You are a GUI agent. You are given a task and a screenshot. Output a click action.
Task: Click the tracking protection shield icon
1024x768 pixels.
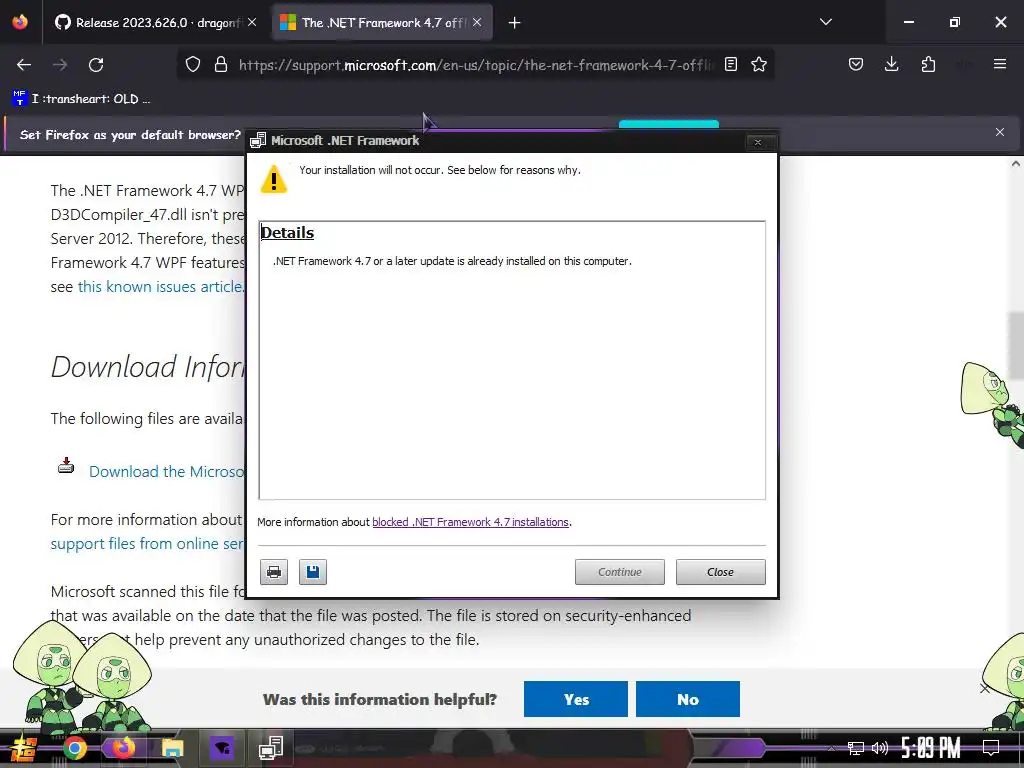pyautogui.click(x=193, y=65)
